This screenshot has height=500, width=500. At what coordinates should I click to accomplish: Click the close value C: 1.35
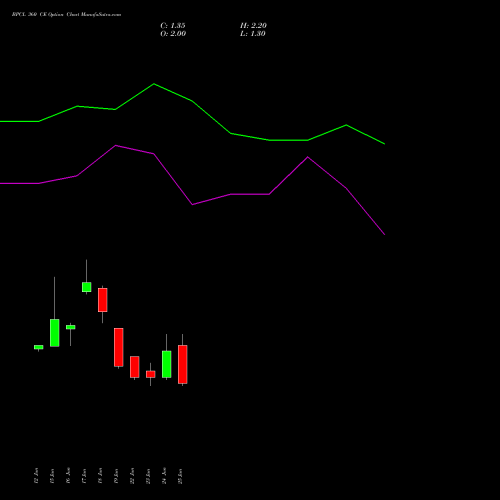tap(173, 26)
